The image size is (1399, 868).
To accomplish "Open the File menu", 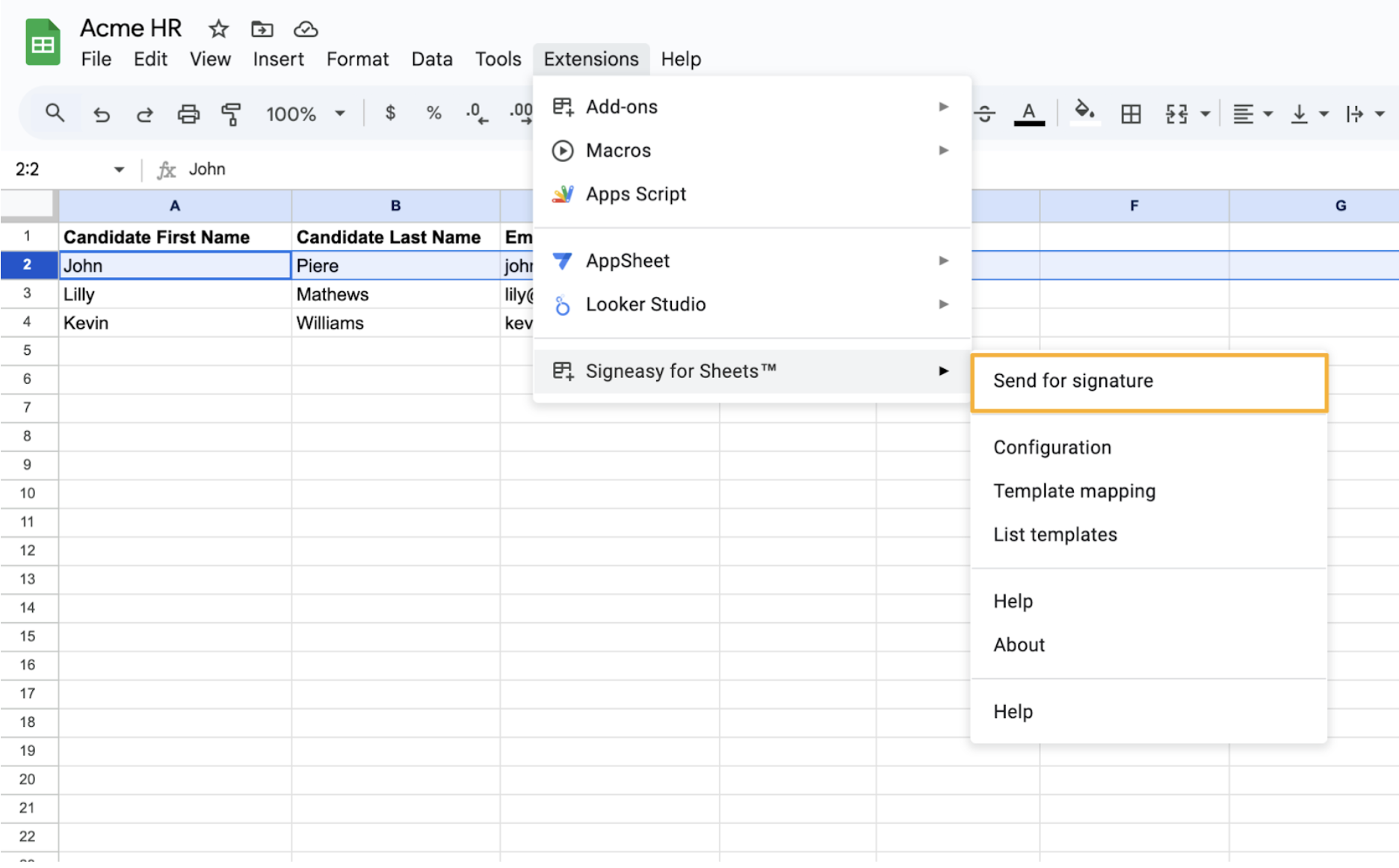I will [96, 59].
